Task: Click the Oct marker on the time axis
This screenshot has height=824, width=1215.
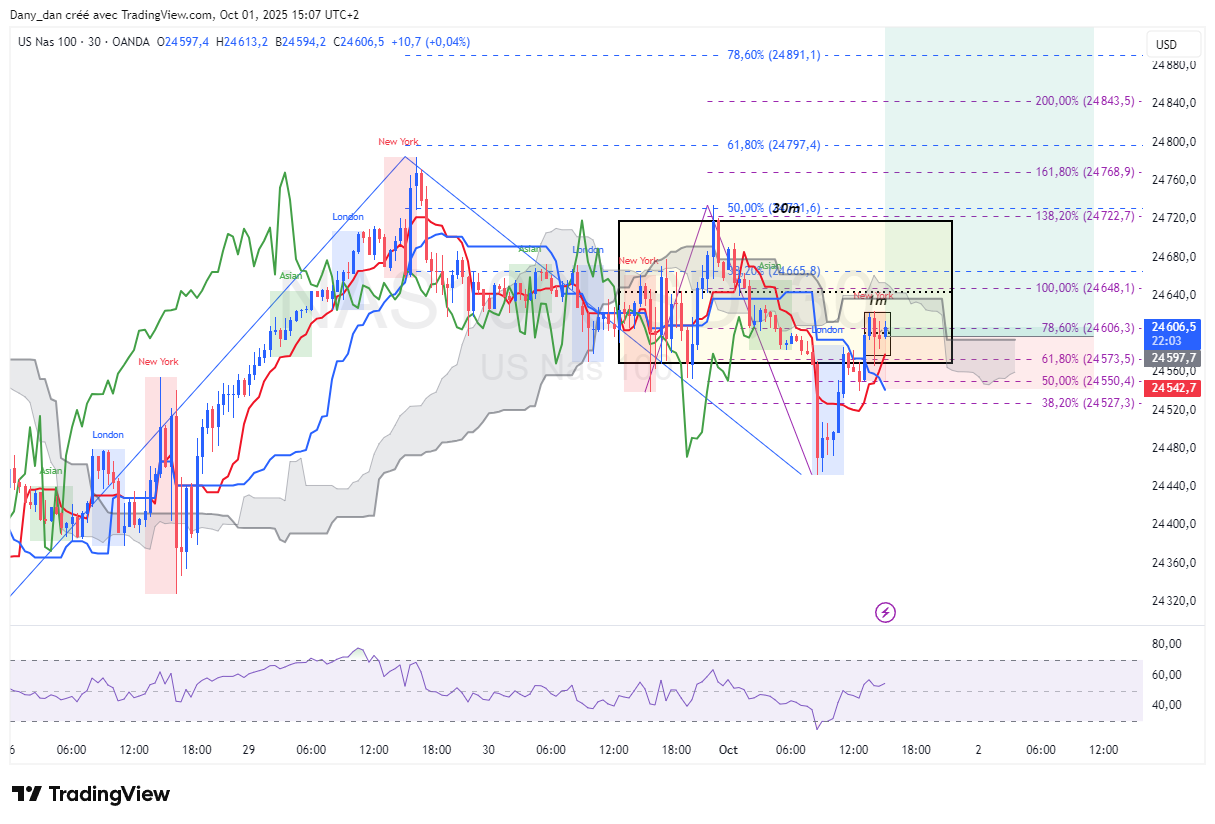Action: [728, 749]
